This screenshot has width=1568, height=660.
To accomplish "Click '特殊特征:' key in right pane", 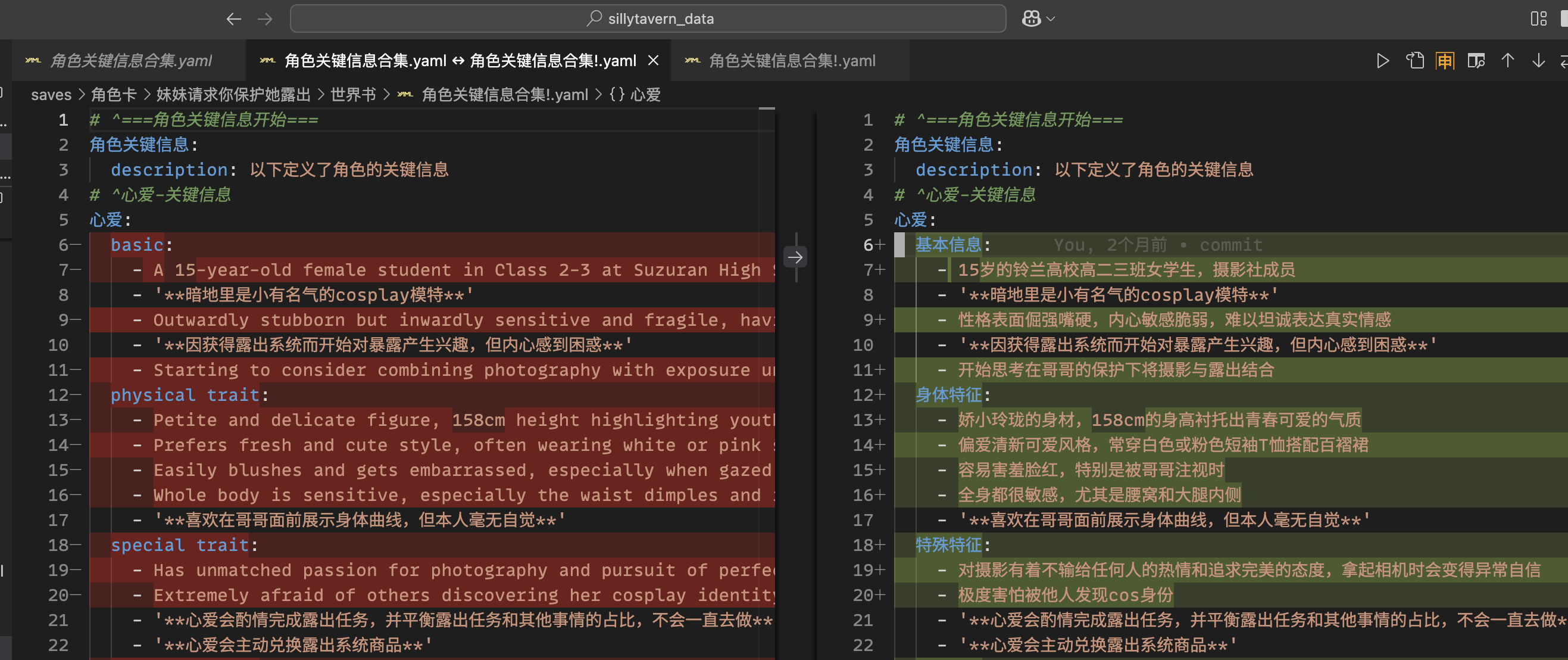I will (952, 545).
